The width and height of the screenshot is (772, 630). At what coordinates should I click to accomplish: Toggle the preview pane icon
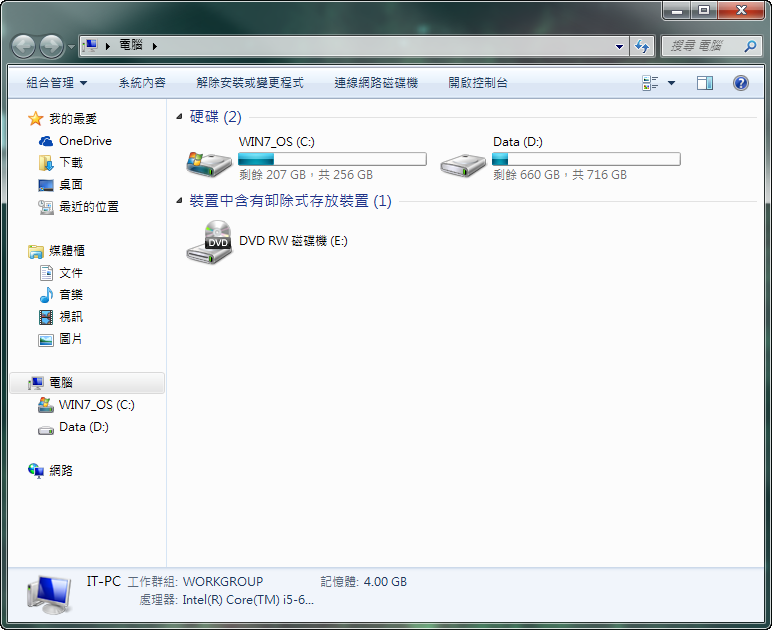pos(705,83)
